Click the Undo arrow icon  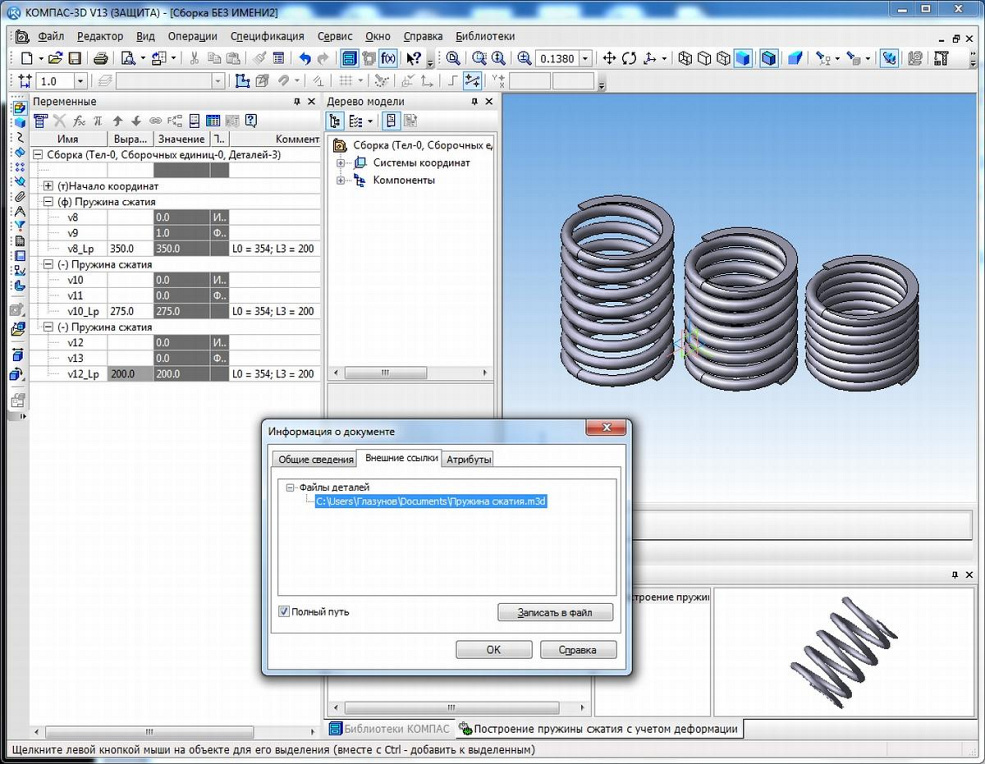click(x=305, y=59)
